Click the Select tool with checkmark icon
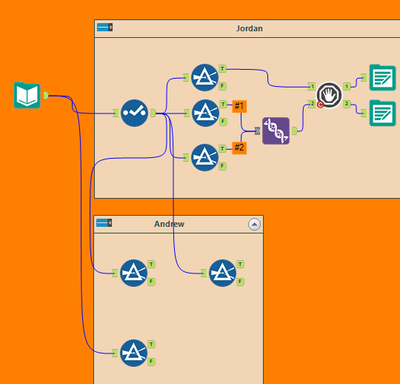This screenshot has width=400, height=384. click(134, 113)
